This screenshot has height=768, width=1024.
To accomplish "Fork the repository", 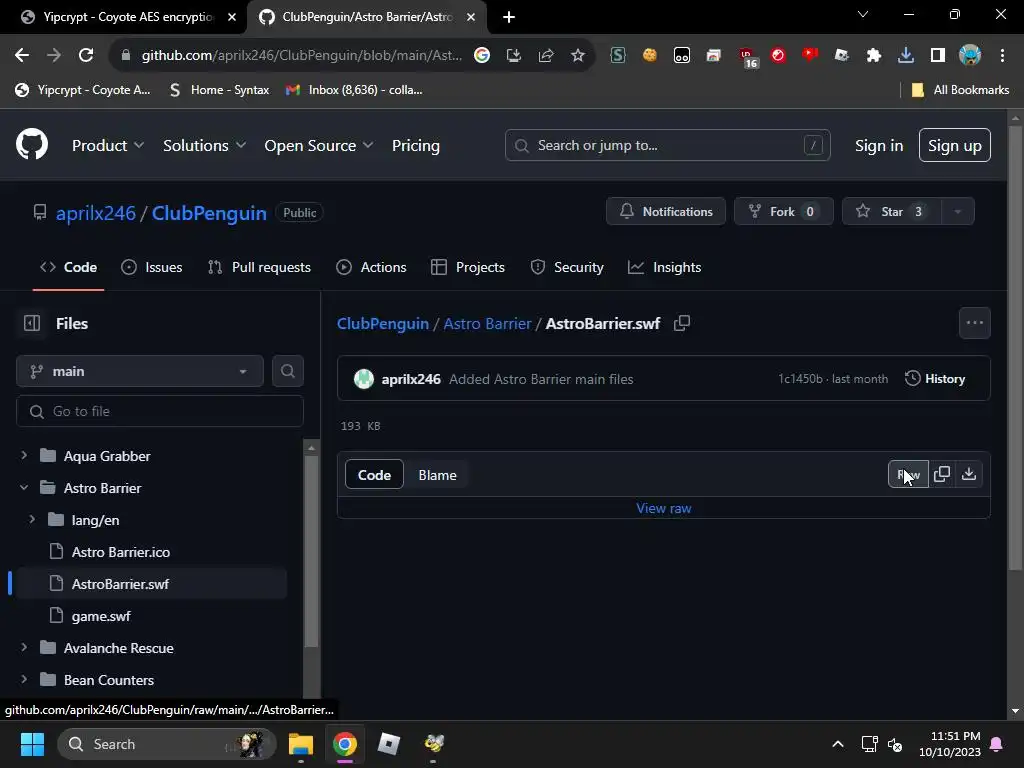I will click(784, 212).
